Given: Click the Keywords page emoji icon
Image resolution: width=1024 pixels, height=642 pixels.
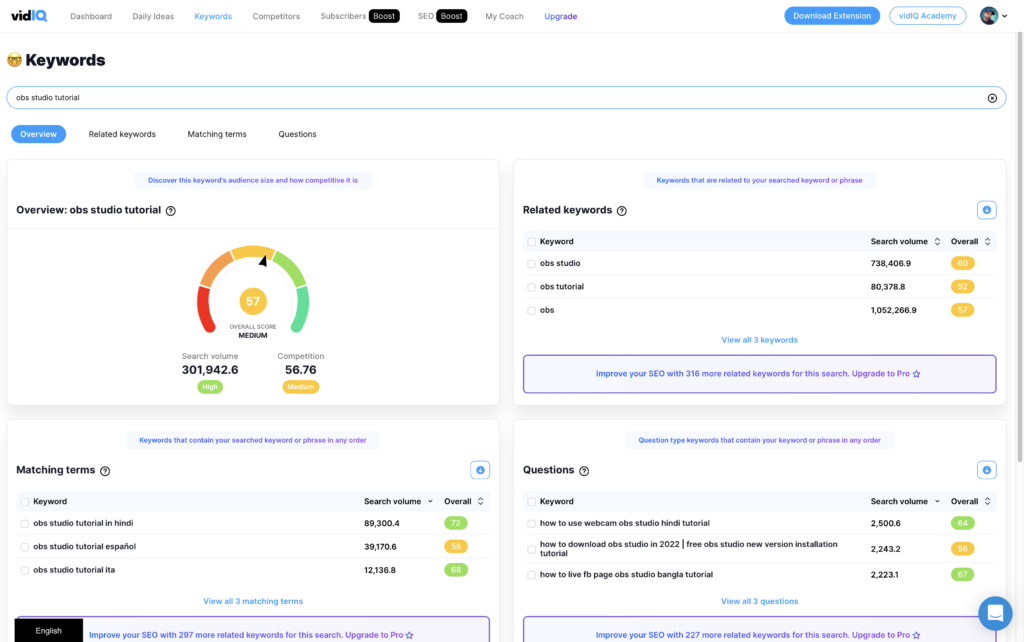Looking at the screenshot, I should coord(14,60).
